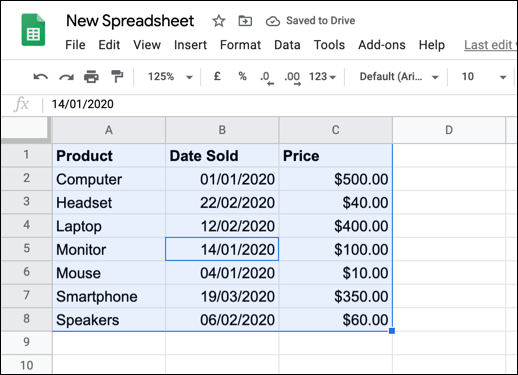Format as percent with % button

click(x=242, y=76)
